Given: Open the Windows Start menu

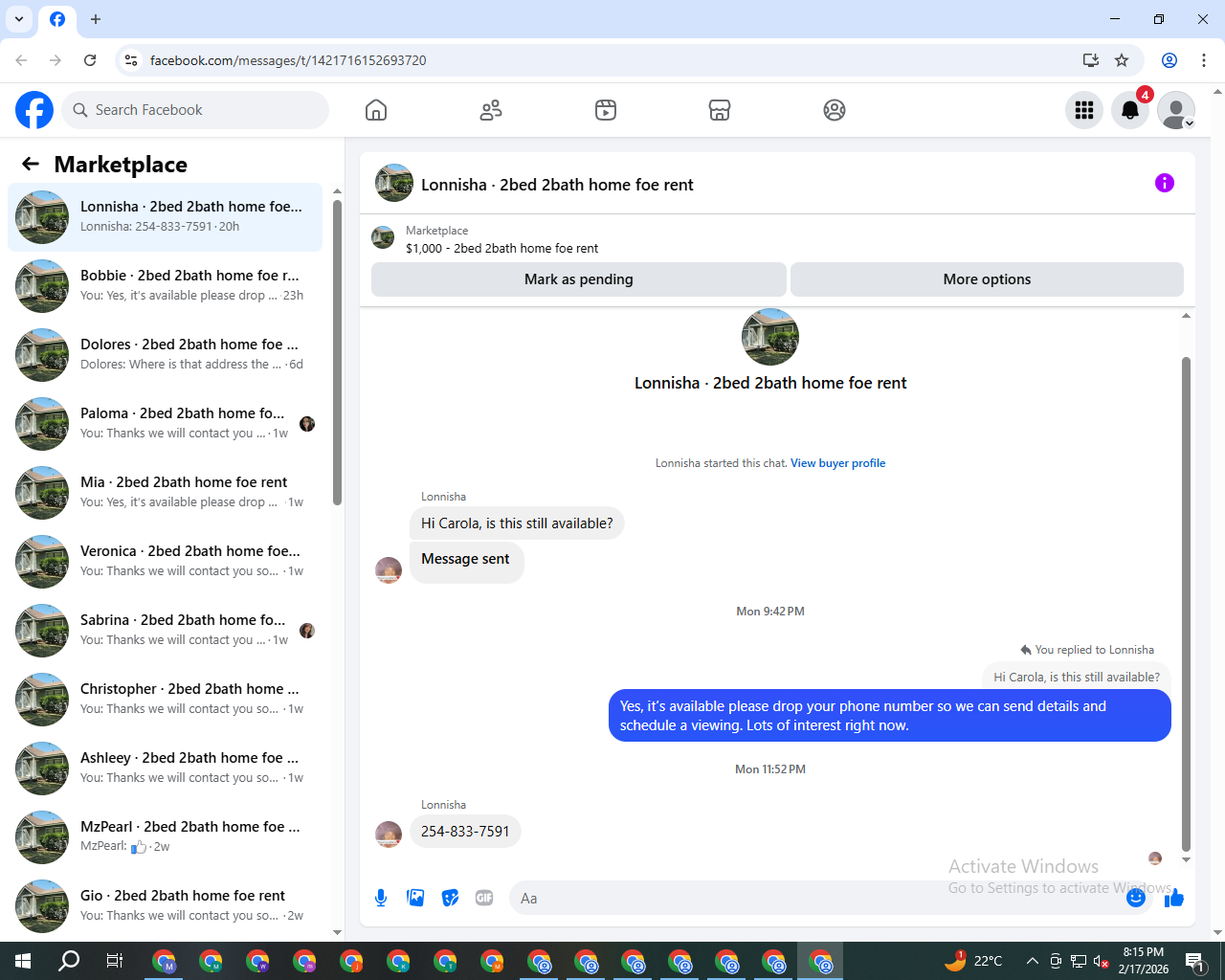Looking at the screenshot, I should pyautogui.click(x=23, y=961).
